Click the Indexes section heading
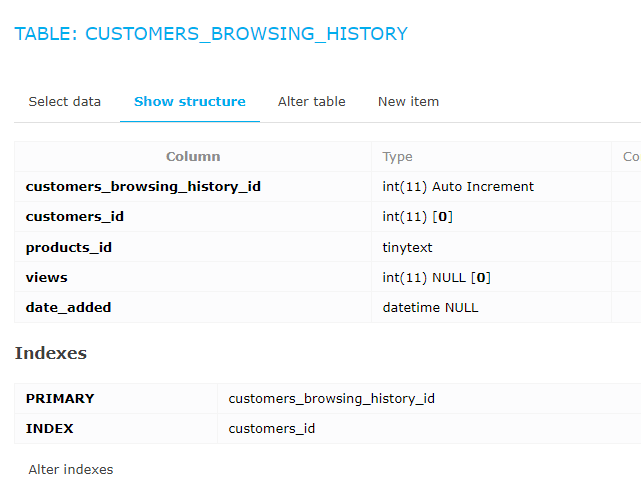The image size is (641, 487). pyautogui.click(x=51, y=353)
